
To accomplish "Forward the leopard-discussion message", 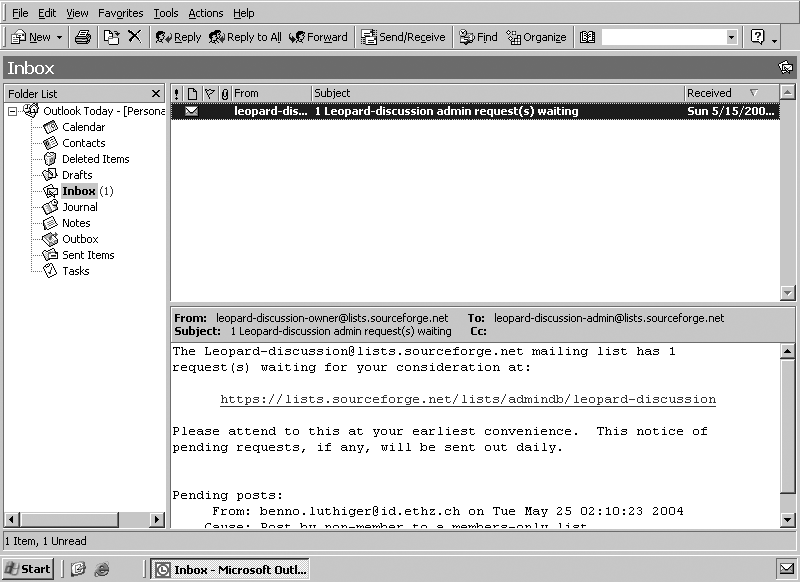I will 318,37.
